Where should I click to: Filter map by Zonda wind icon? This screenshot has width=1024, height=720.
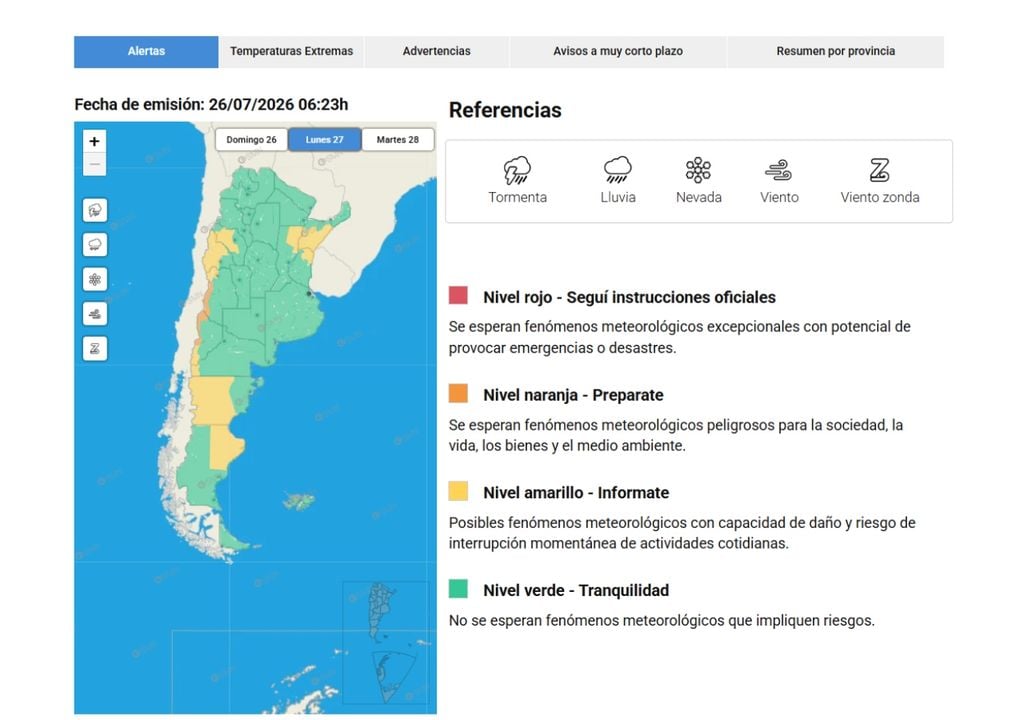point(95,349)
